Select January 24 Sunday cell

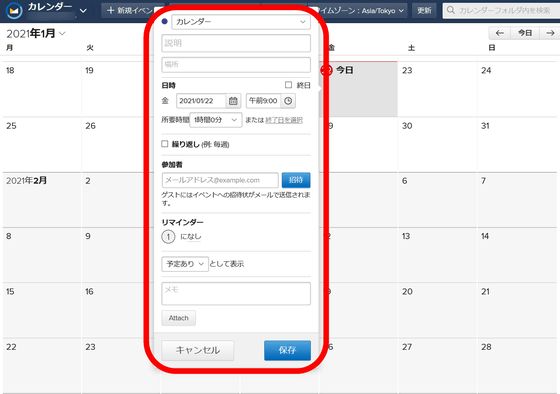517,89
